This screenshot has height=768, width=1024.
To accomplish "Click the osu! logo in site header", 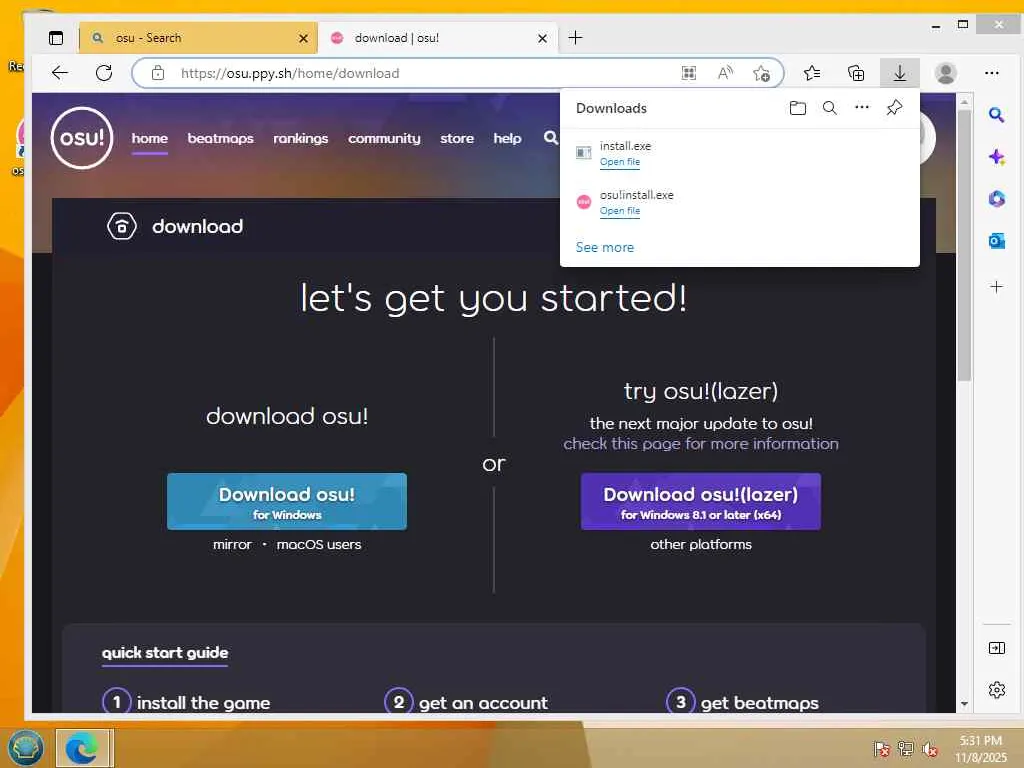I will [x=82, y=138].
